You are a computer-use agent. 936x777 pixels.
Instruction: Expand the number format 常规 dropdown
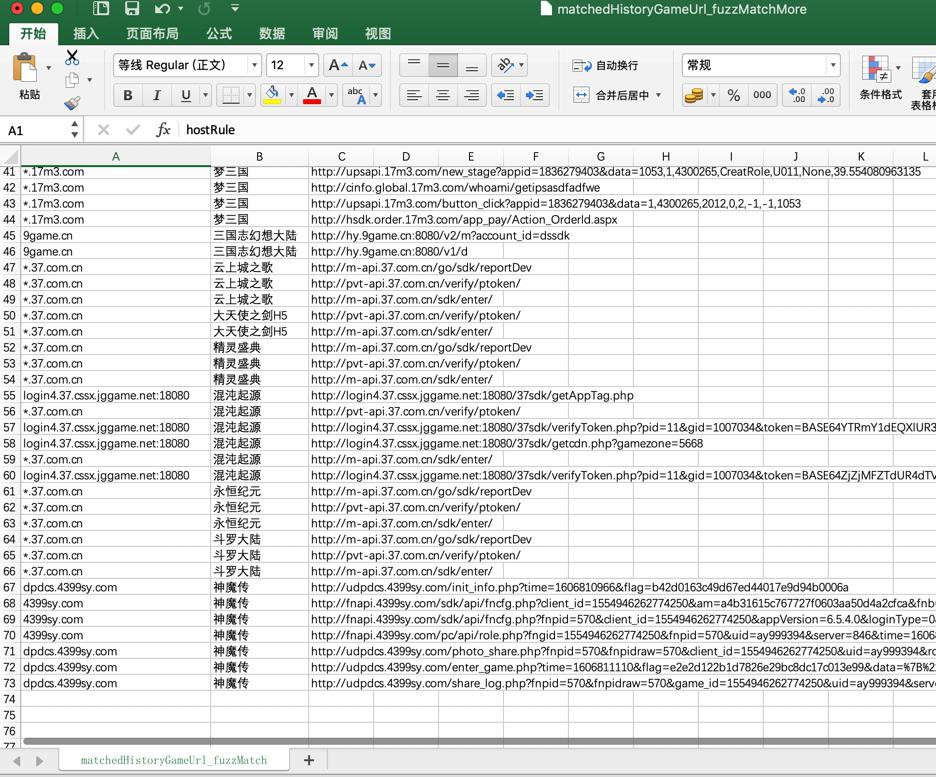click(x=832, y=65)
